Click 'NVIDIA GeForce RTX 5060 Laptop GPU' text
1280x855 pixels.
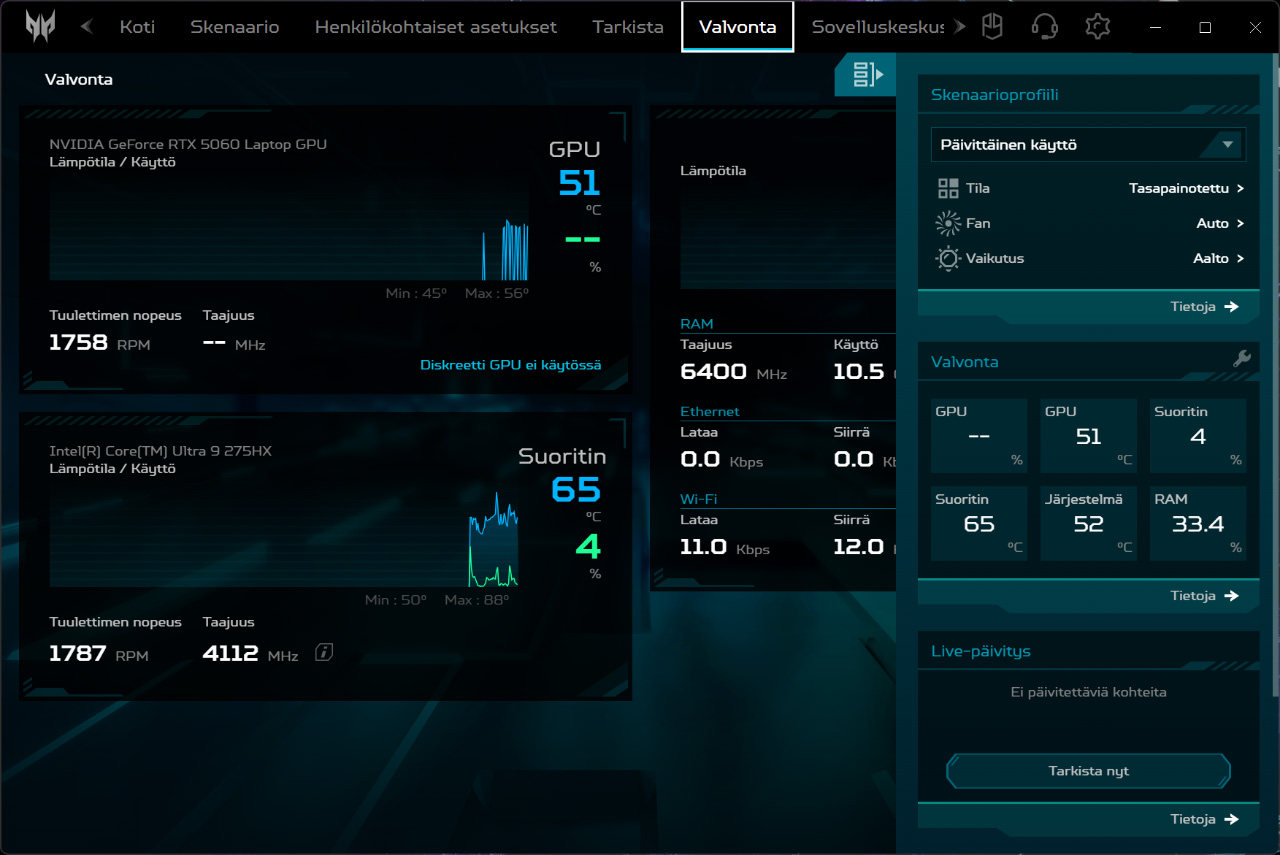tap(188, 144)
